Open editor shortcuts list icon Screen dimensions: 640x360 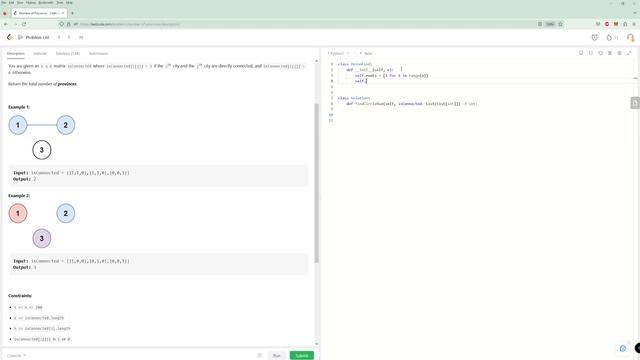610,53
